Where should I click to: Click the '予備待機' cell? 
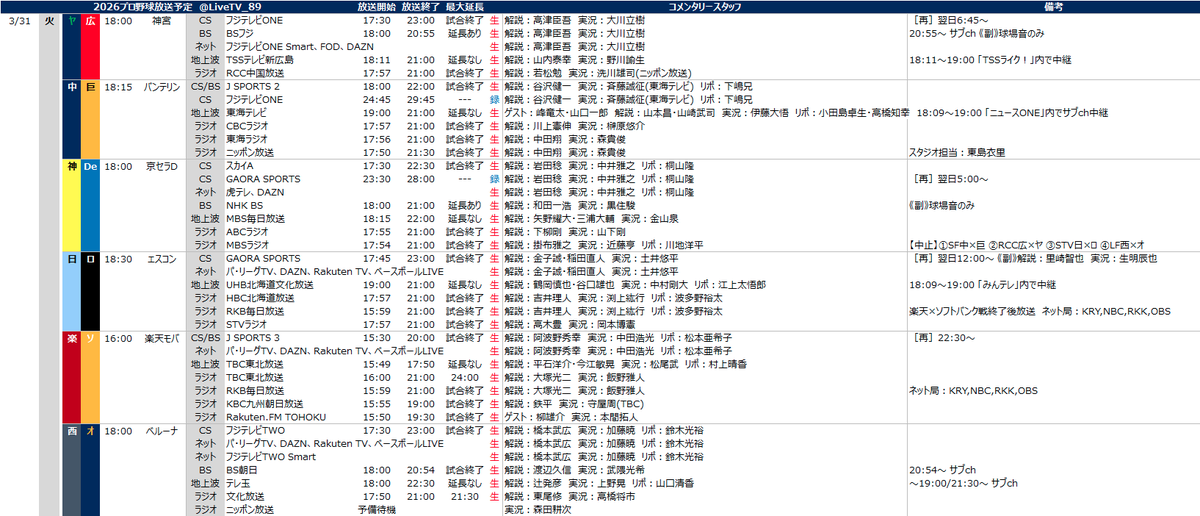click(375, 509)
